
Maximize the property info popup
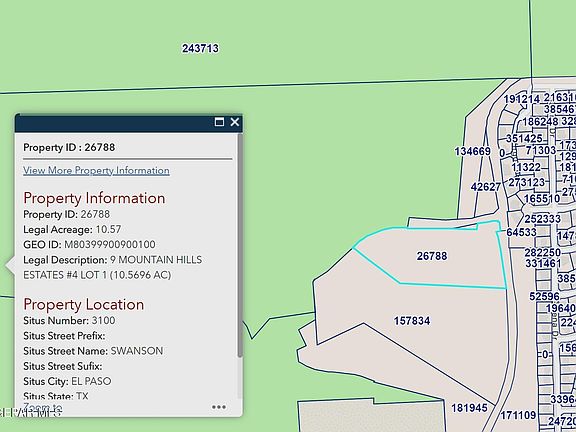point(219,122)
